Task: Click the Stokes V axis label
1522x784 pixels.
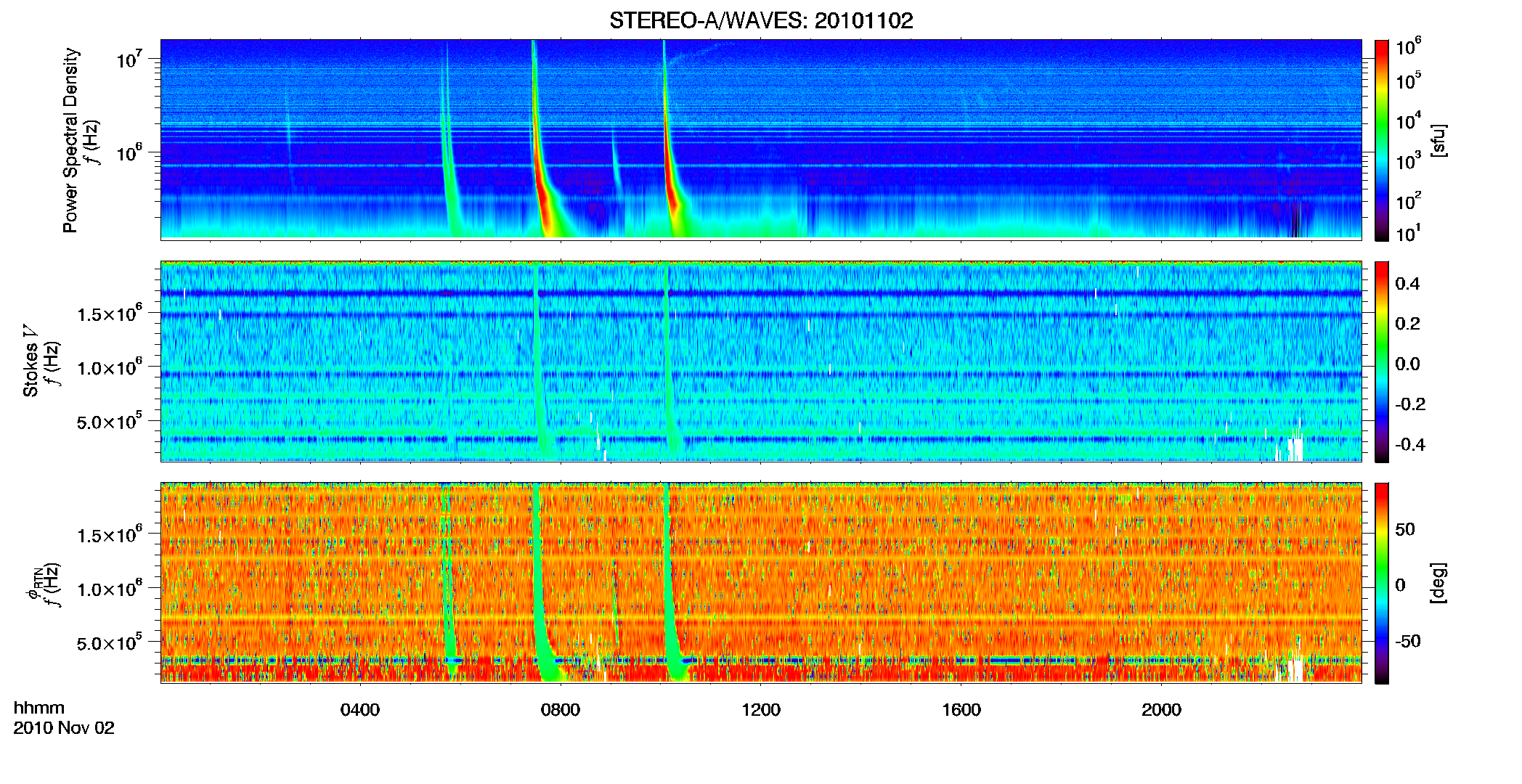Action: click(30, 362)
